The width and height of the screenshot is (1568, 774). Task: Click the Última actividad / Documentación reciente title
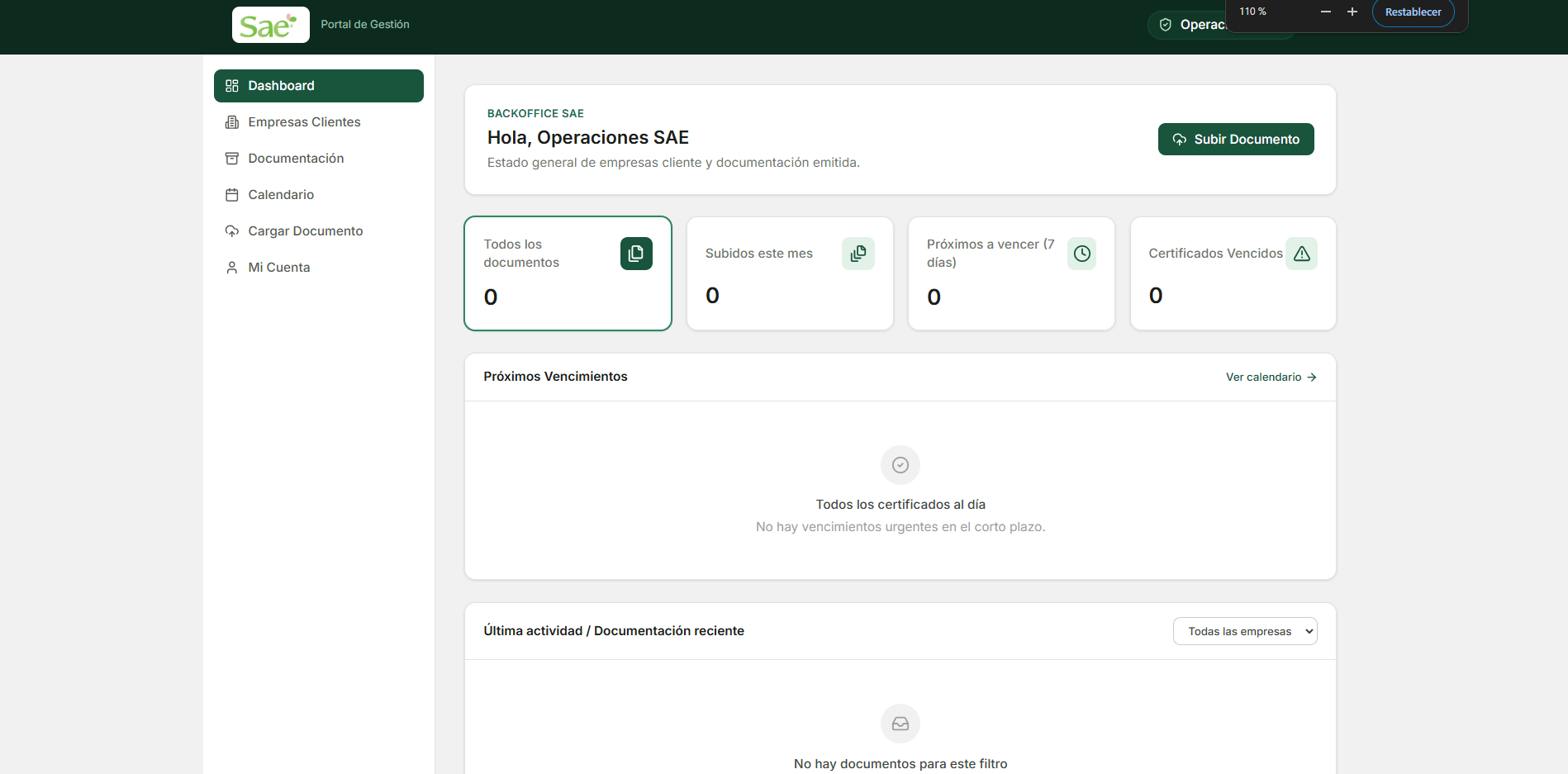tap(614, 631)
